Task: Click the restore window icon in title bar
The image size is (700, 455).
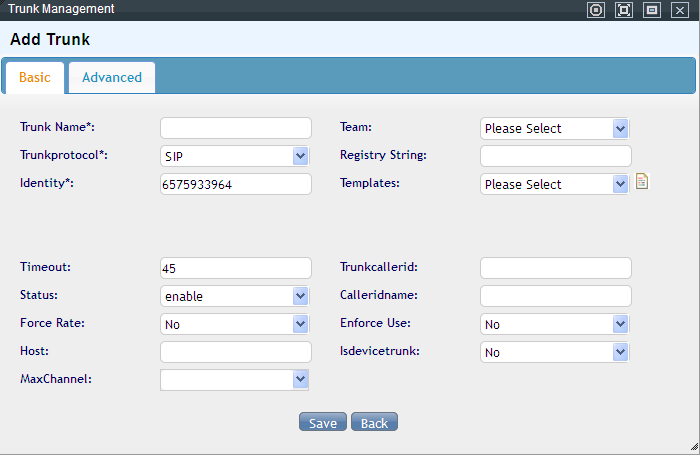Action: click(652, 10)
